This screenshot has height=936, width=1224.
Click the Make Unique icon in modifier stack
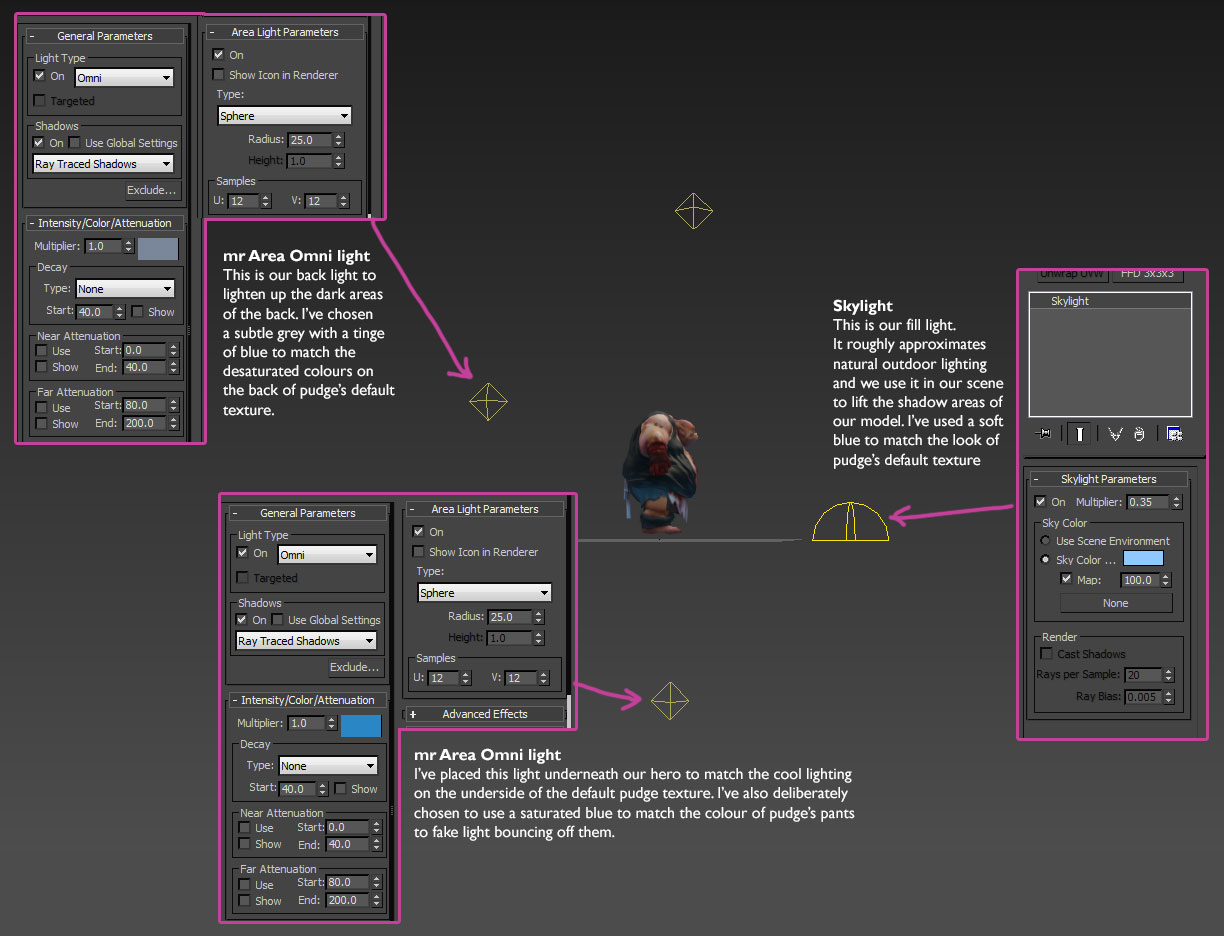click(1115, 433)
